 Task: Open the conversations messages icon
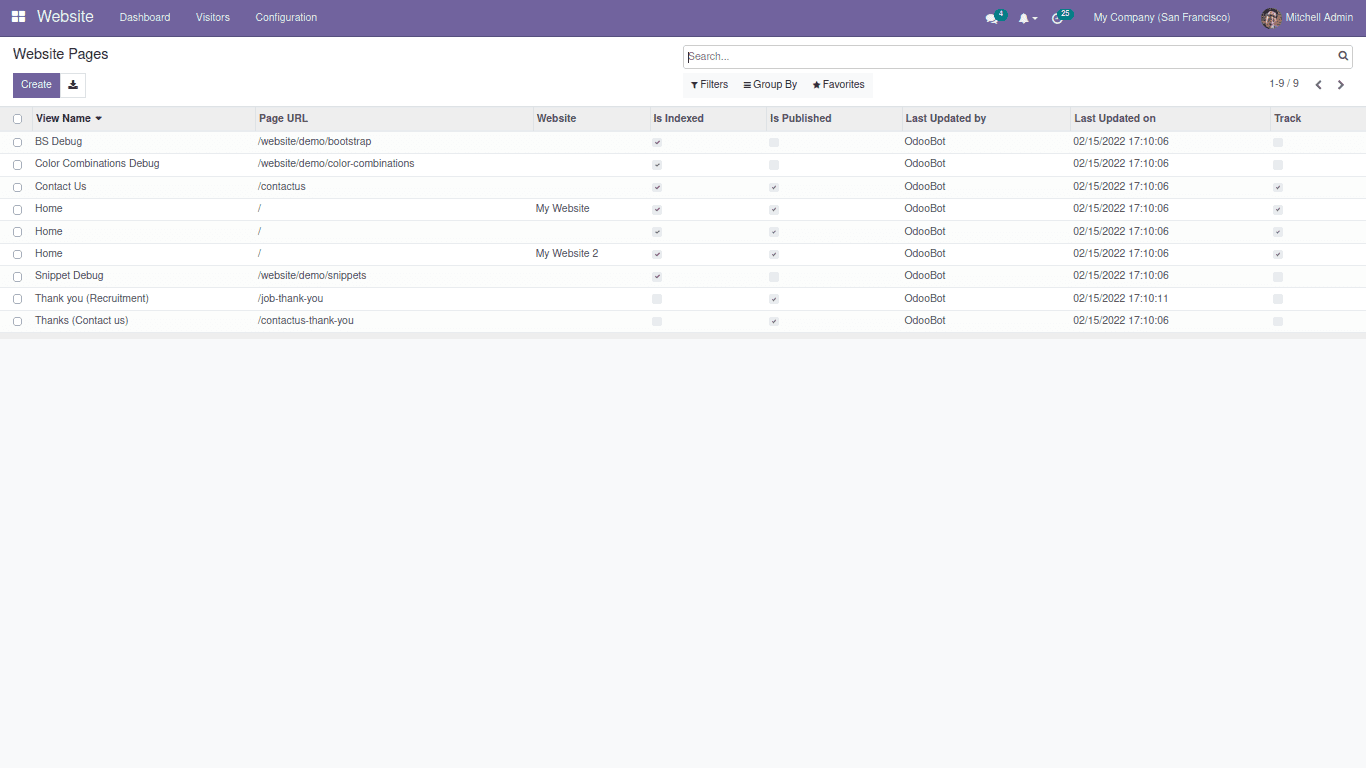pyautogui.click(x=991, y=18)
